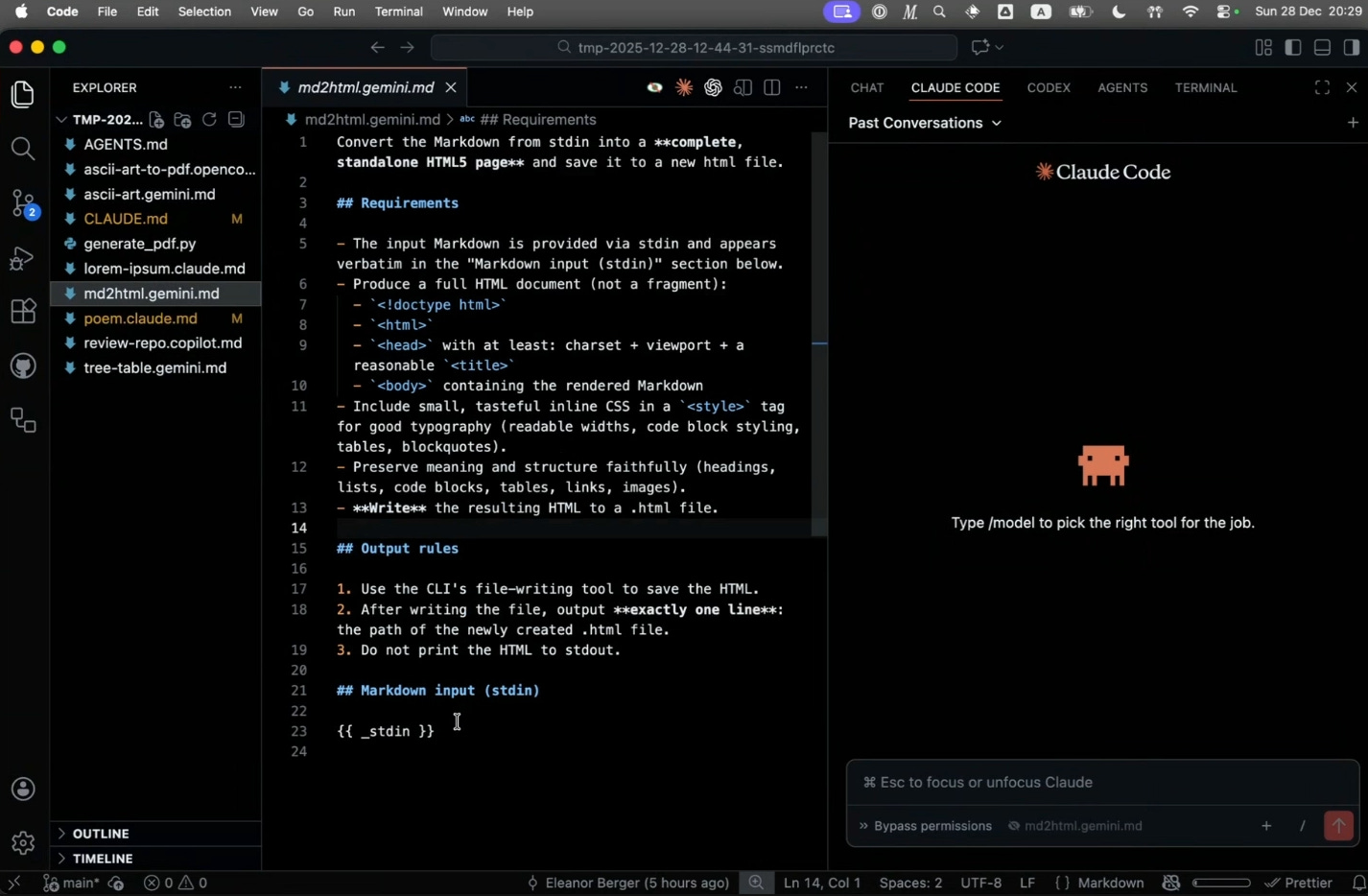Open the Run and Debug view
The image size is (1368, 896).
tap(23, 258)
